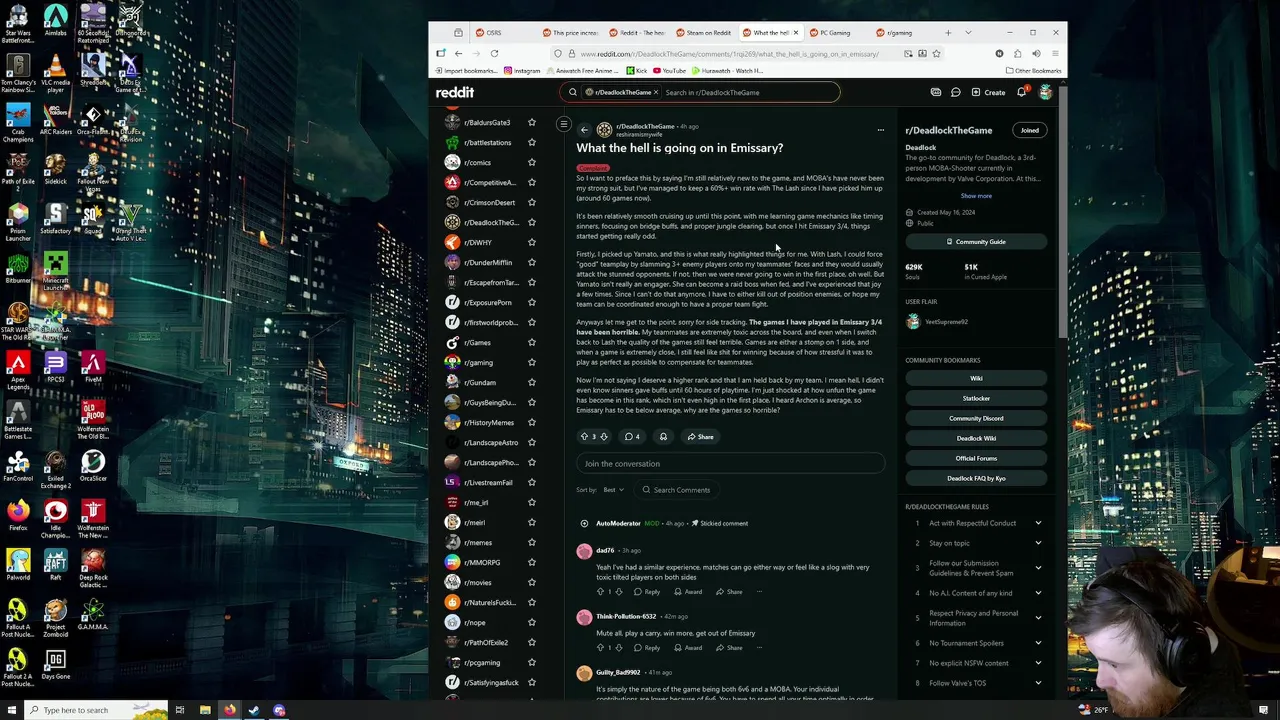Open more options on dad76's comment
This screenshot has width=1280, height=720.
tap(759, 592)
